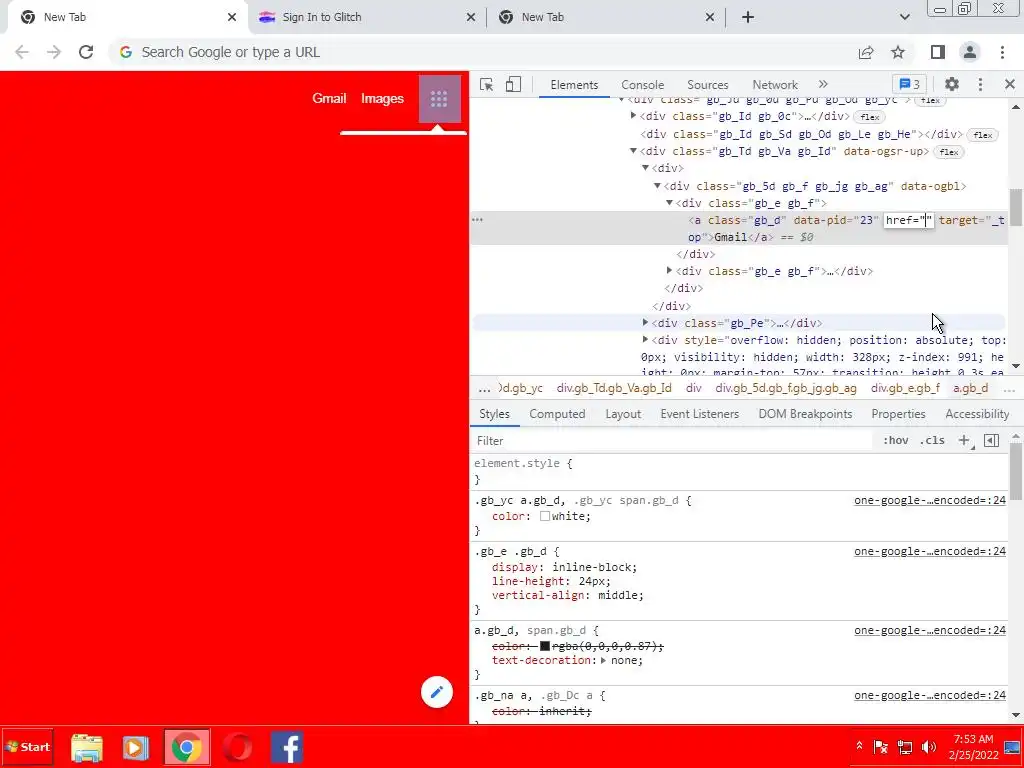
Task: Open media player icon in taskbar
Action: coord(136,747)
